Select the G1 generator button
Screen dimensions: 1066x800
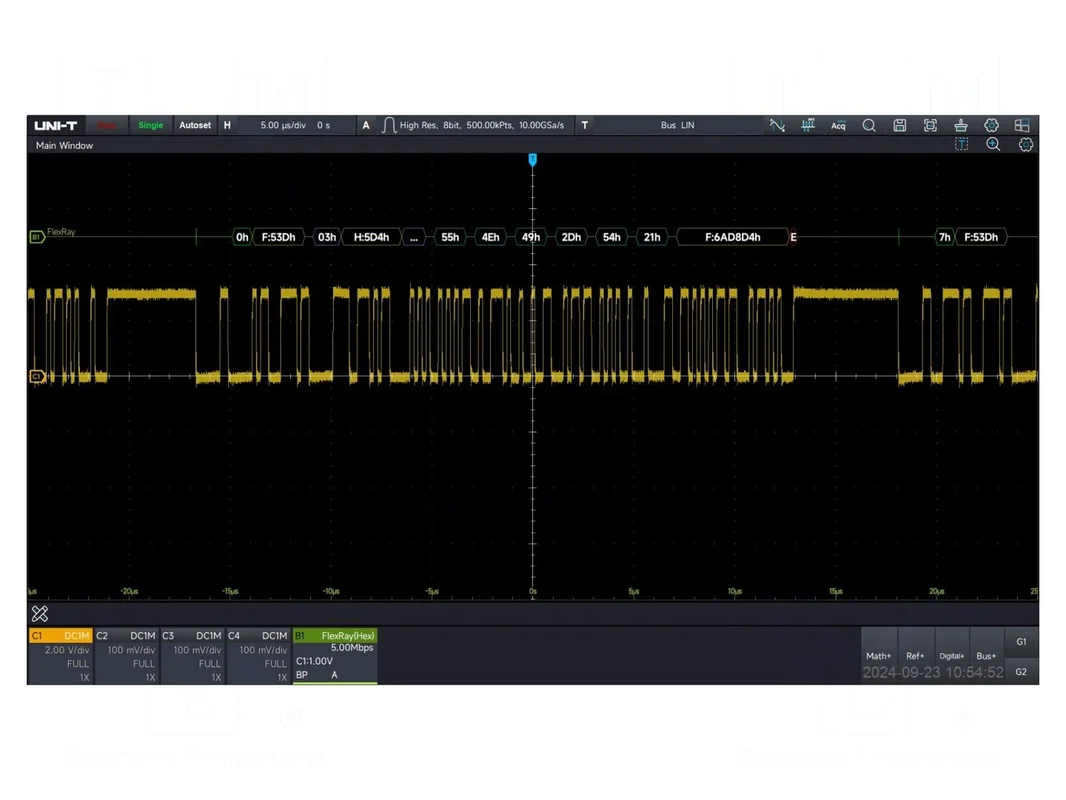pyautogui.click(x=1021, y=642)
